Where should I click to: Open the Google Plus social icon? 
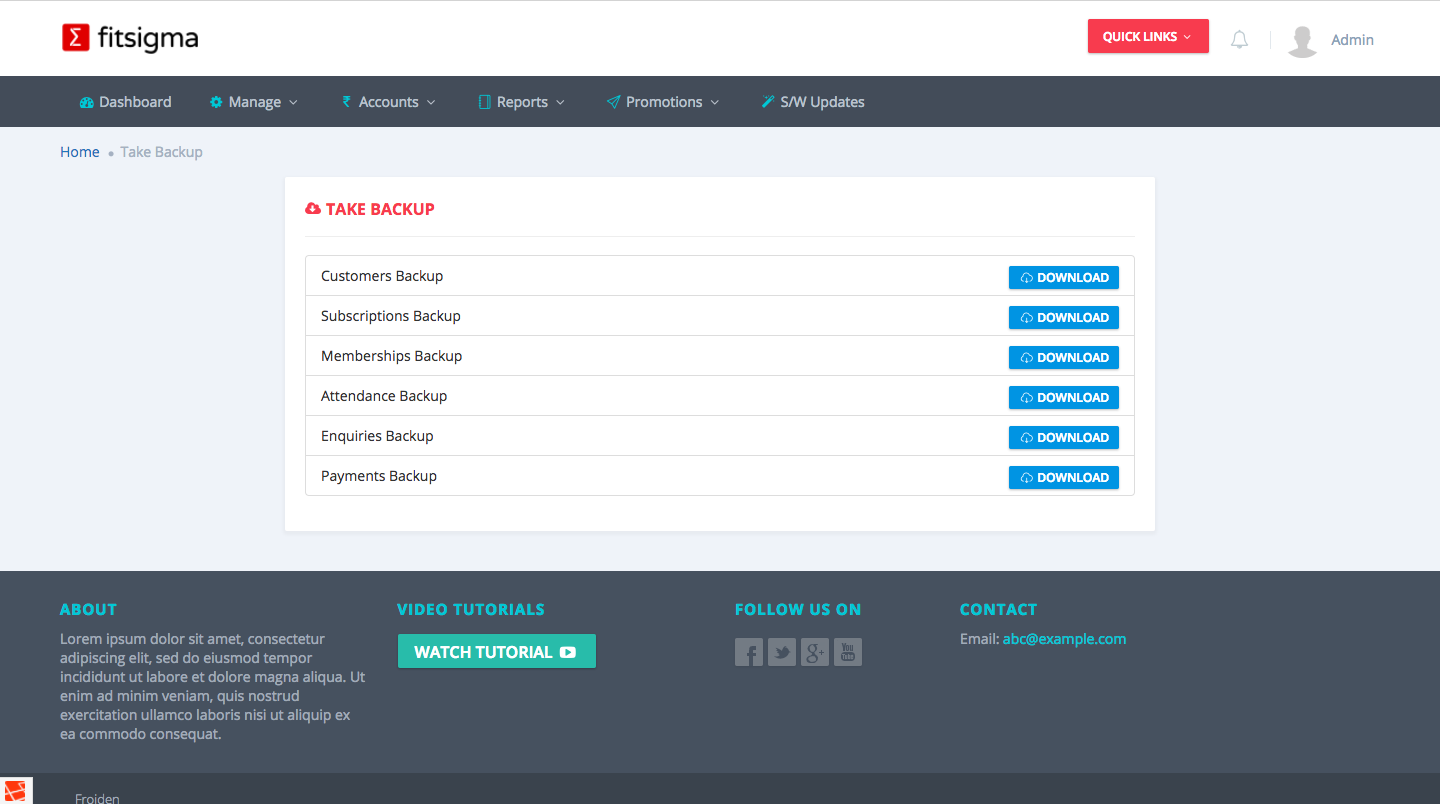tap(814, 653)
